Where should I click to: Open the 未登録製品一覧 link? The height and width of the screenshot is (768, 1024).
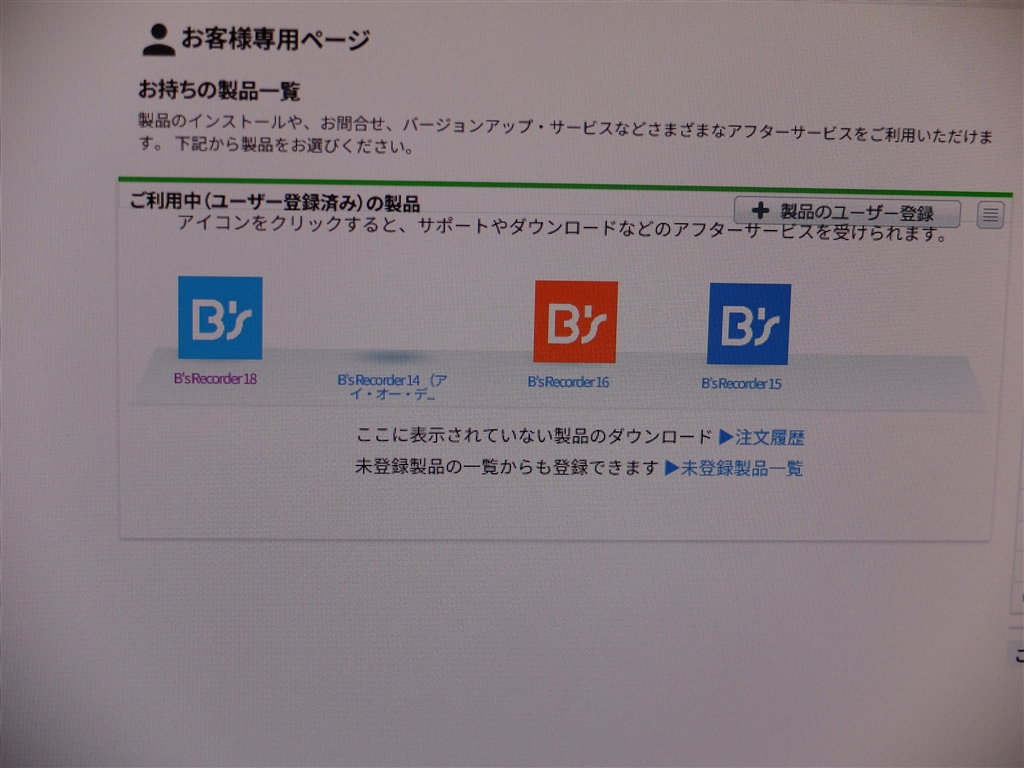[x=734, y=468]
